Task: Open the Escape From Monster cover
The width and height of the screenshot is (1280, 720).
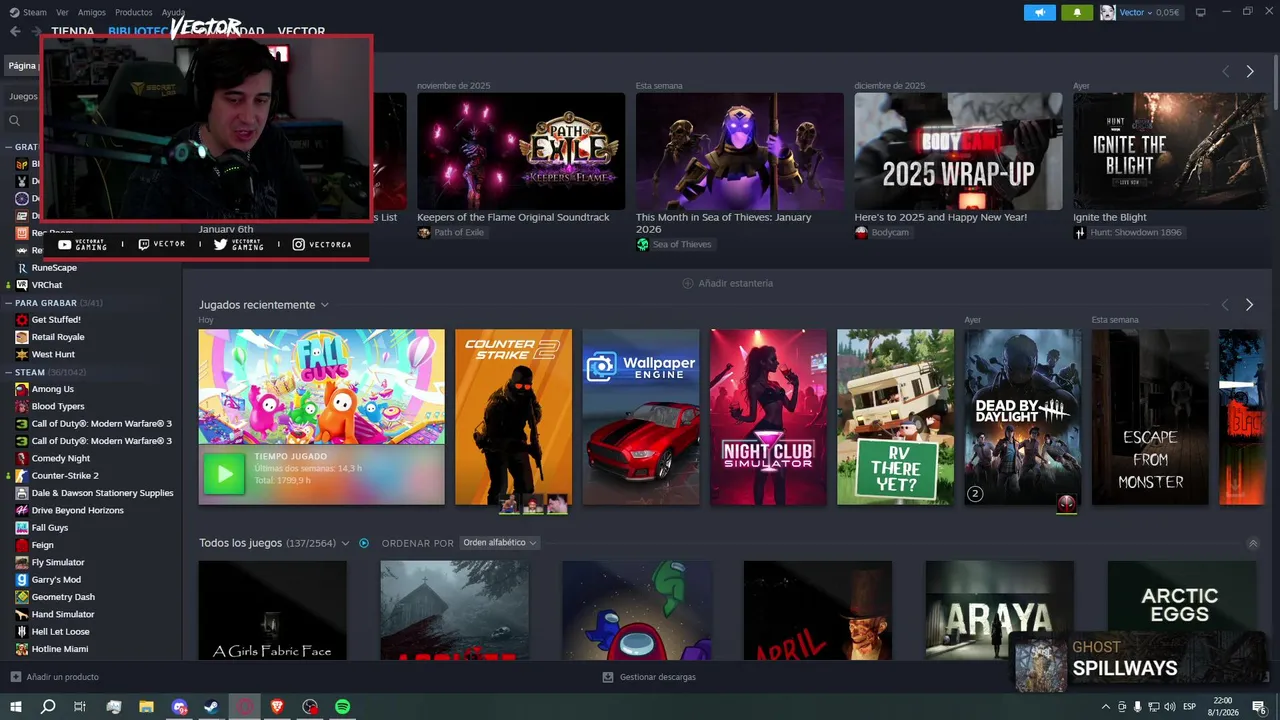Action: (x=1150, y=417)
